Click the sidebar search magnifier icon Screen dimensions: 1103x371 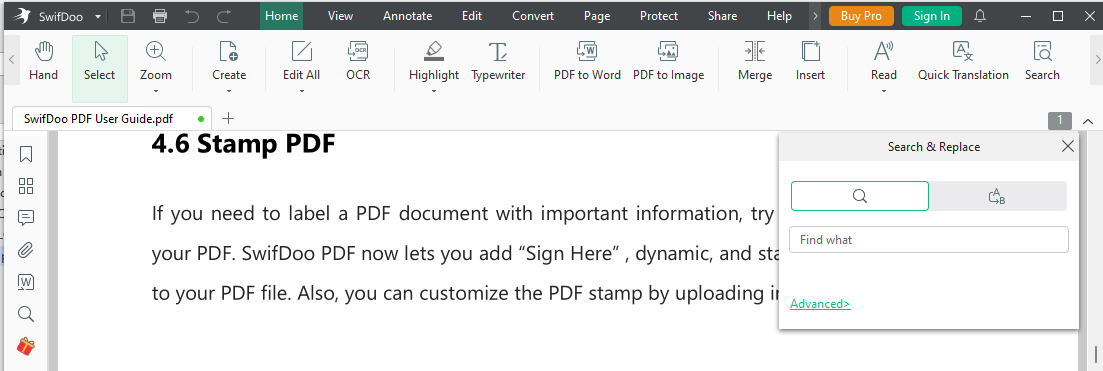[x=26, y=314]
